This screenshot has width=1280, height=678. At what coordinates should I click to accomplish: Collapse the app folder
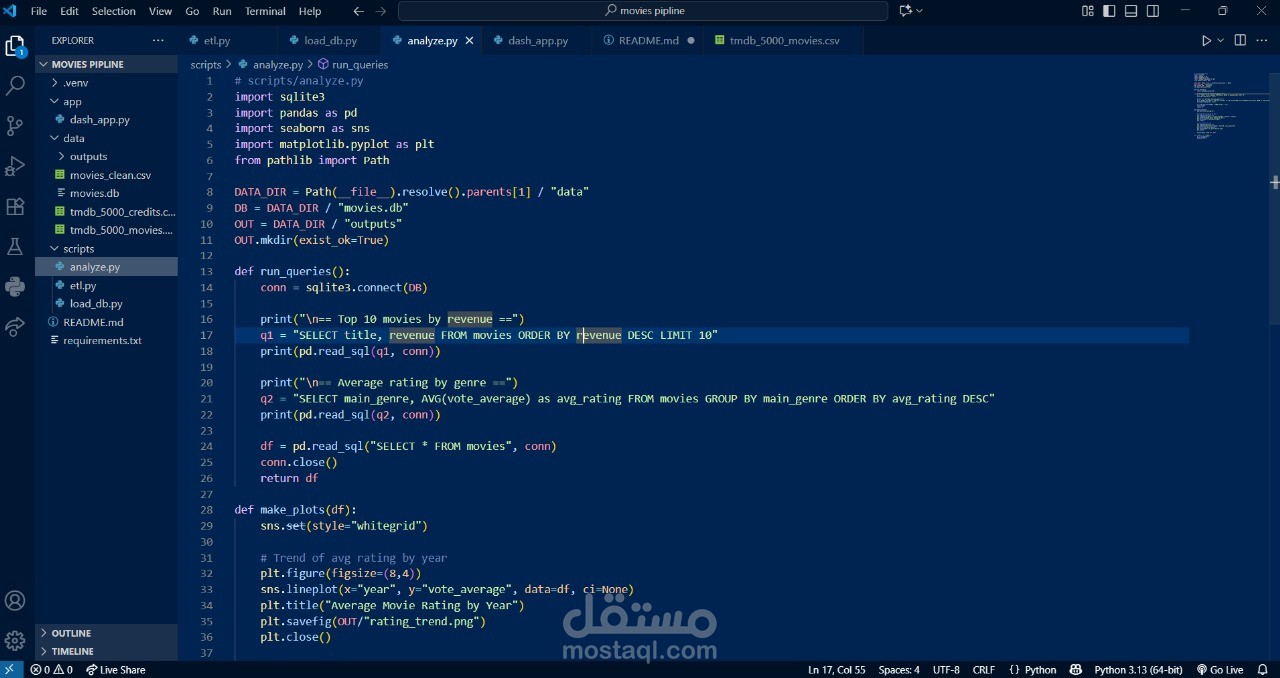106,101
